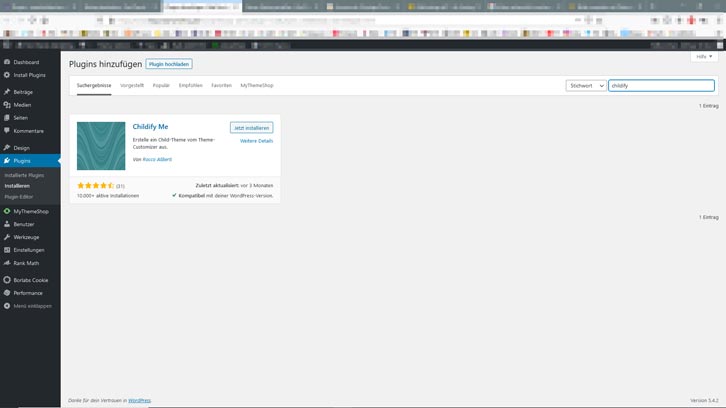
Task: Expand the Hilfe help dropdown
Action: 704,56
